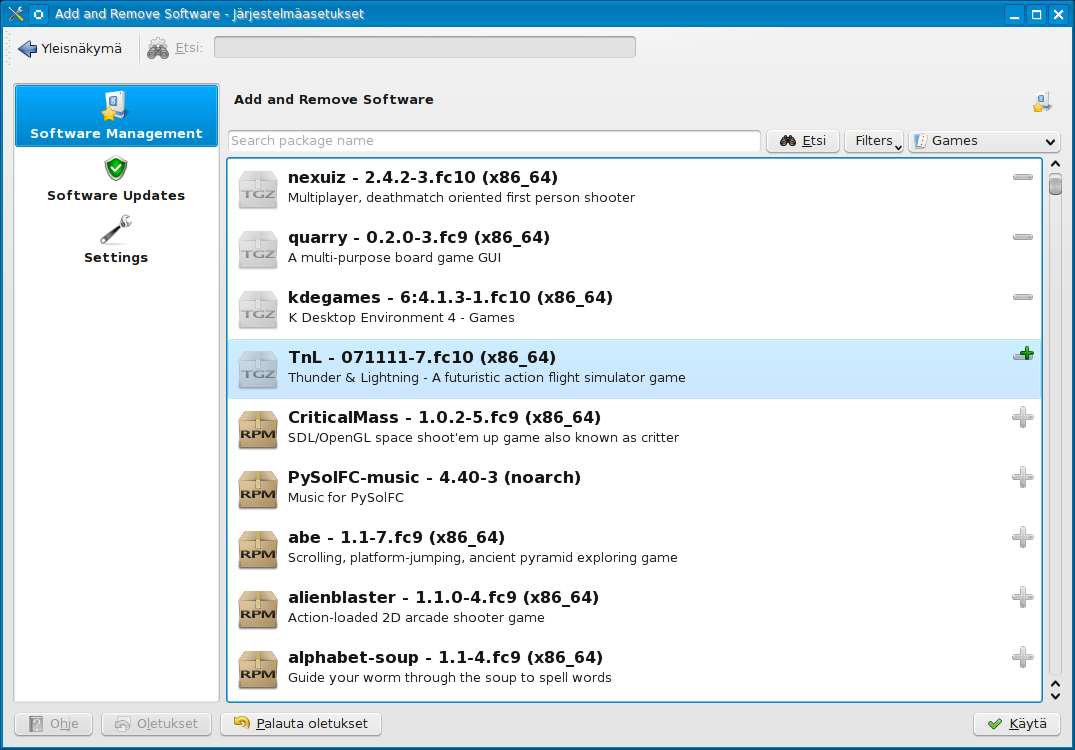This screenshot has height=750, width=1075.
Task: Click the remove icon beside quarry package
Action: click(x=1022, y=237)
